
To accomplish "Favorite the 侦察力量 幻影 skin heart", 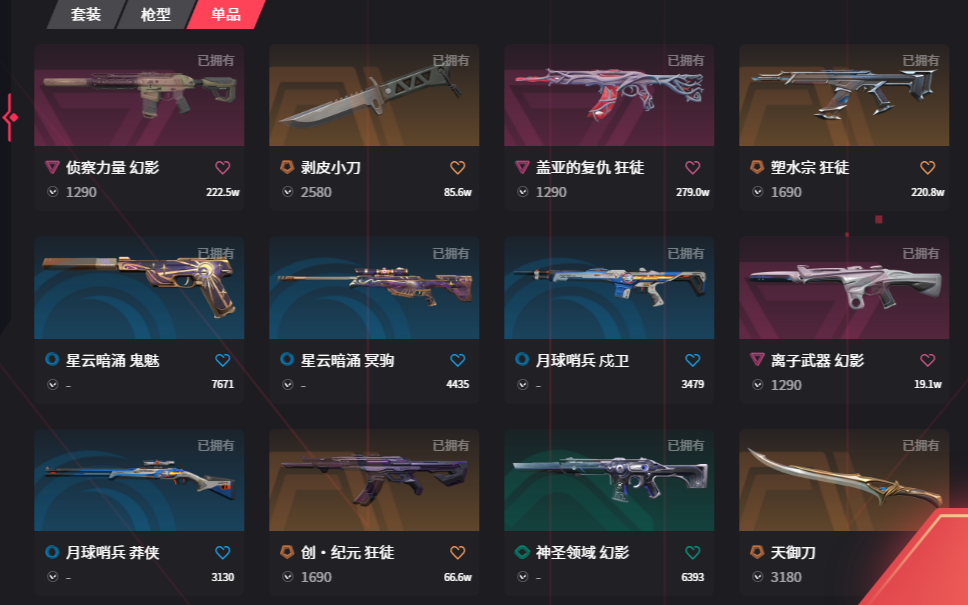I will [x=222, y=167].
